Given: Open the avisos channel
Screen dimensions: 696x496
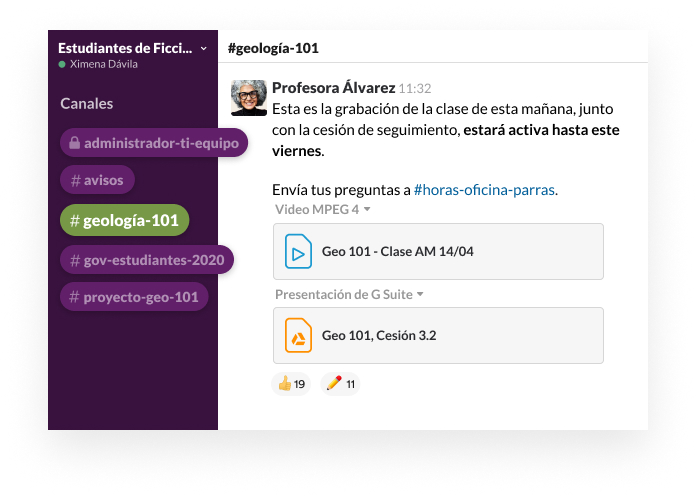Looking at the screenshot, I should 103,181.
